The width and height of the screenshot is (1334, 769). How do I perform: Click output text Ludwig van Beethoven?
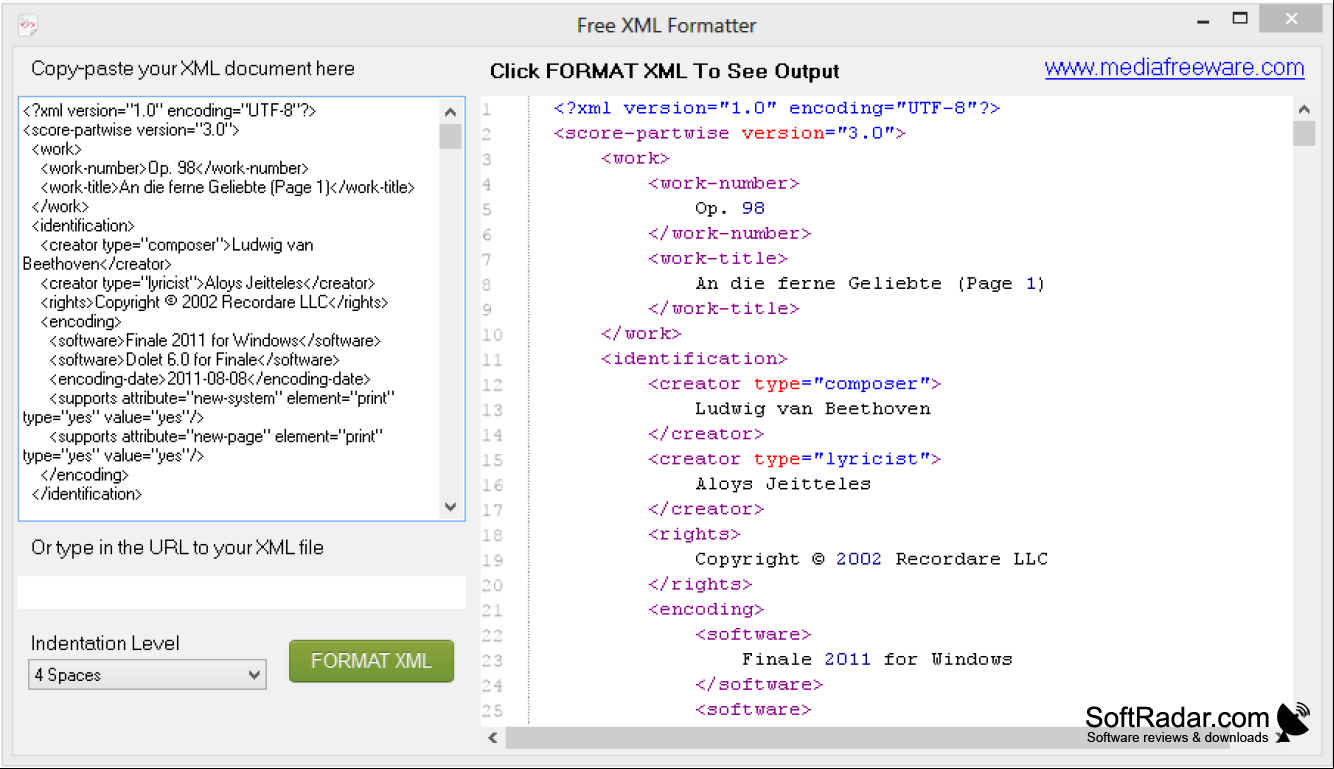point(813,408)
